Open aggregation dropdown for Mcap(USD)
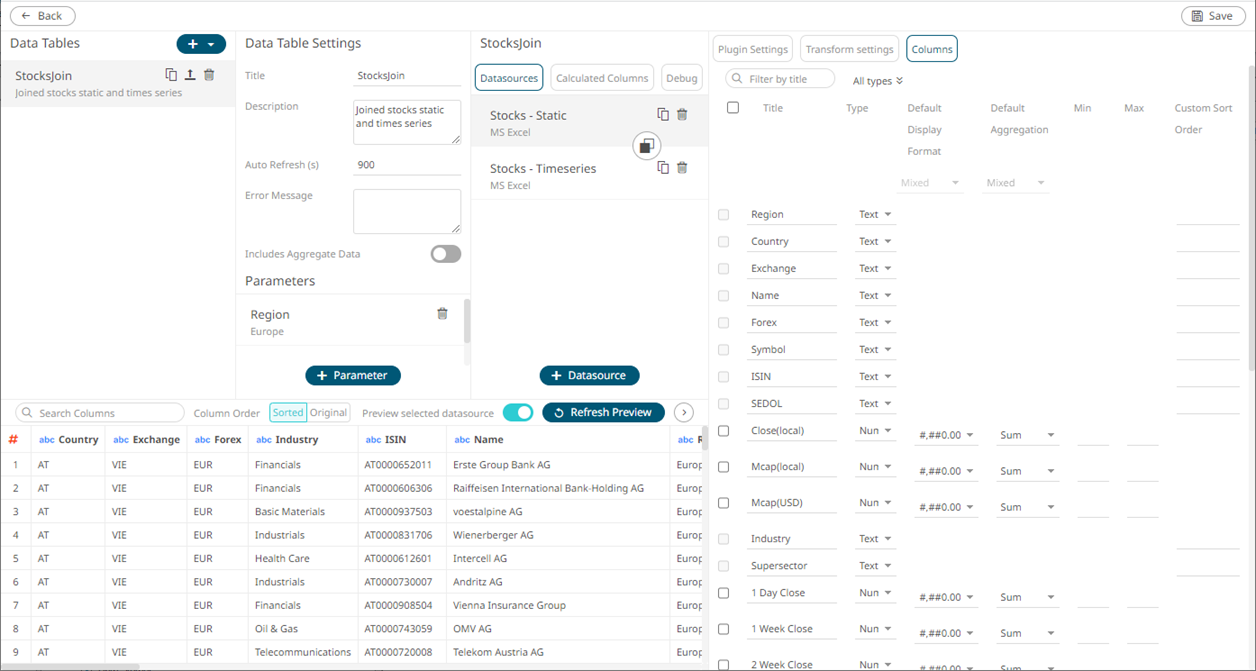The width and height of the screenshot is (1256, 671). (1027, 507)
